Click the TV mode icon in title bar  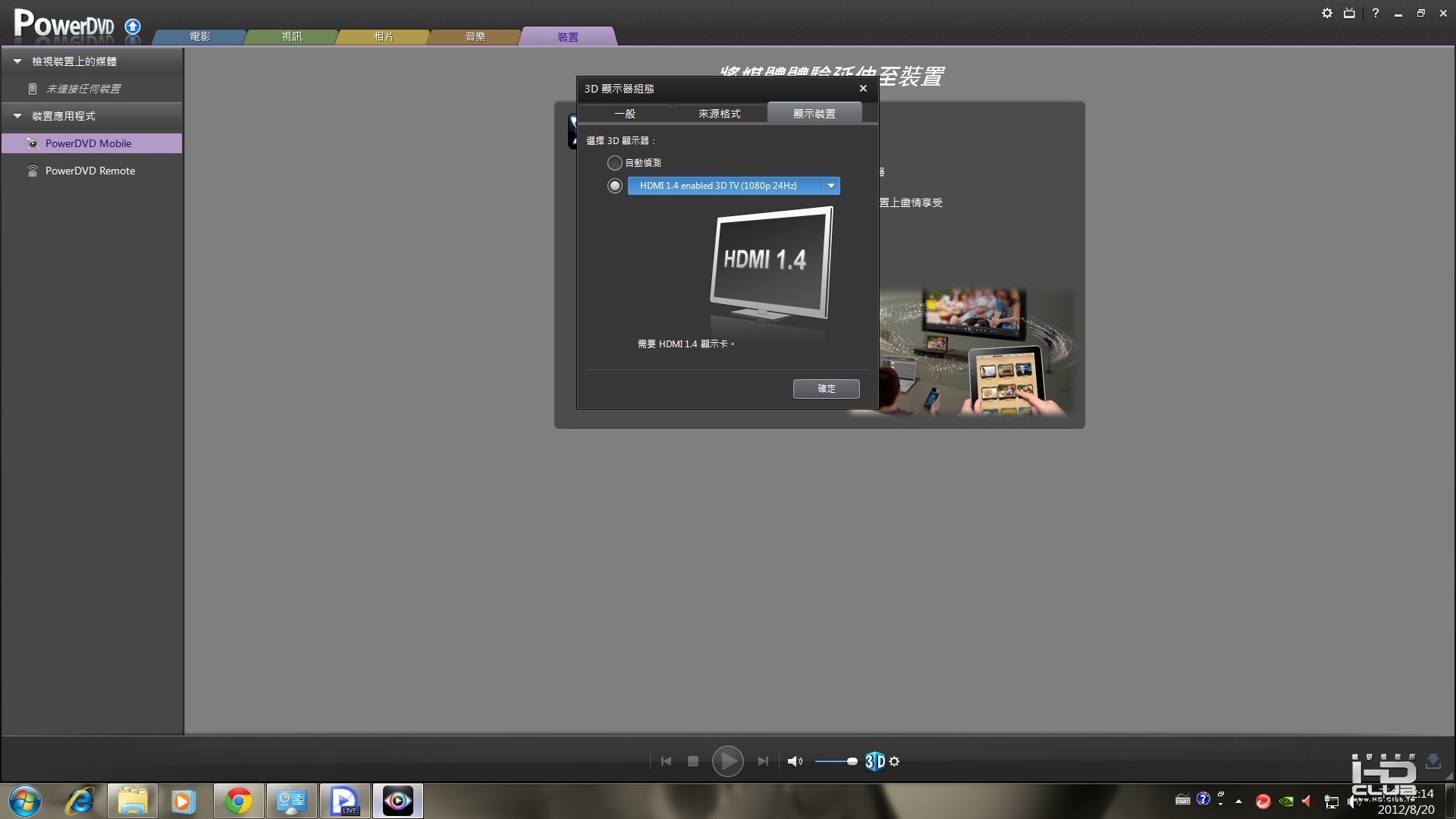pyautogui.click(x=1349, y=13)
